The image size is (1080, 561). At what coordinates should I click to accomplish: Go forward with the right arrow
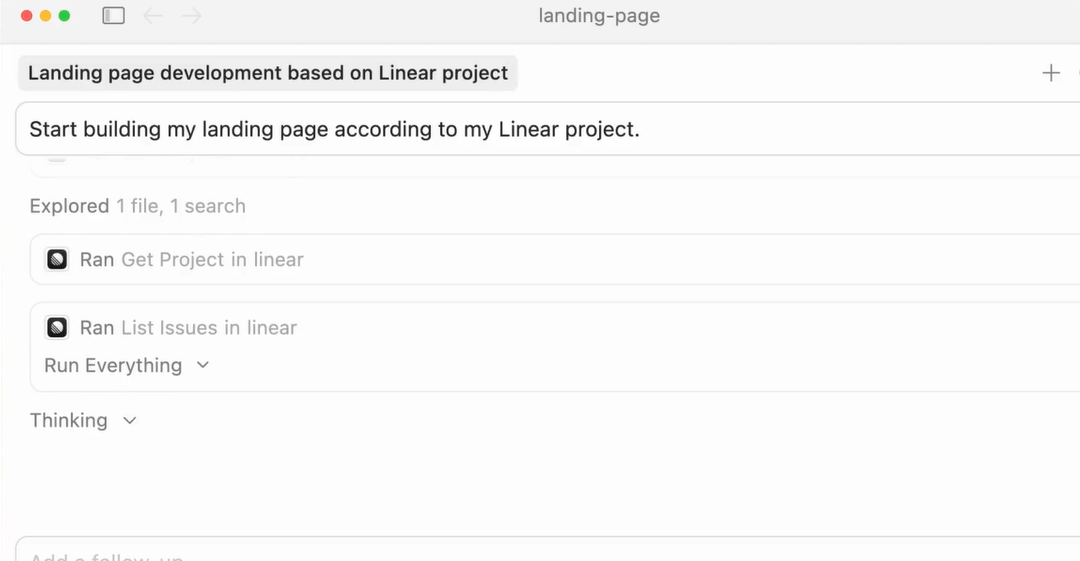[192, 16]
